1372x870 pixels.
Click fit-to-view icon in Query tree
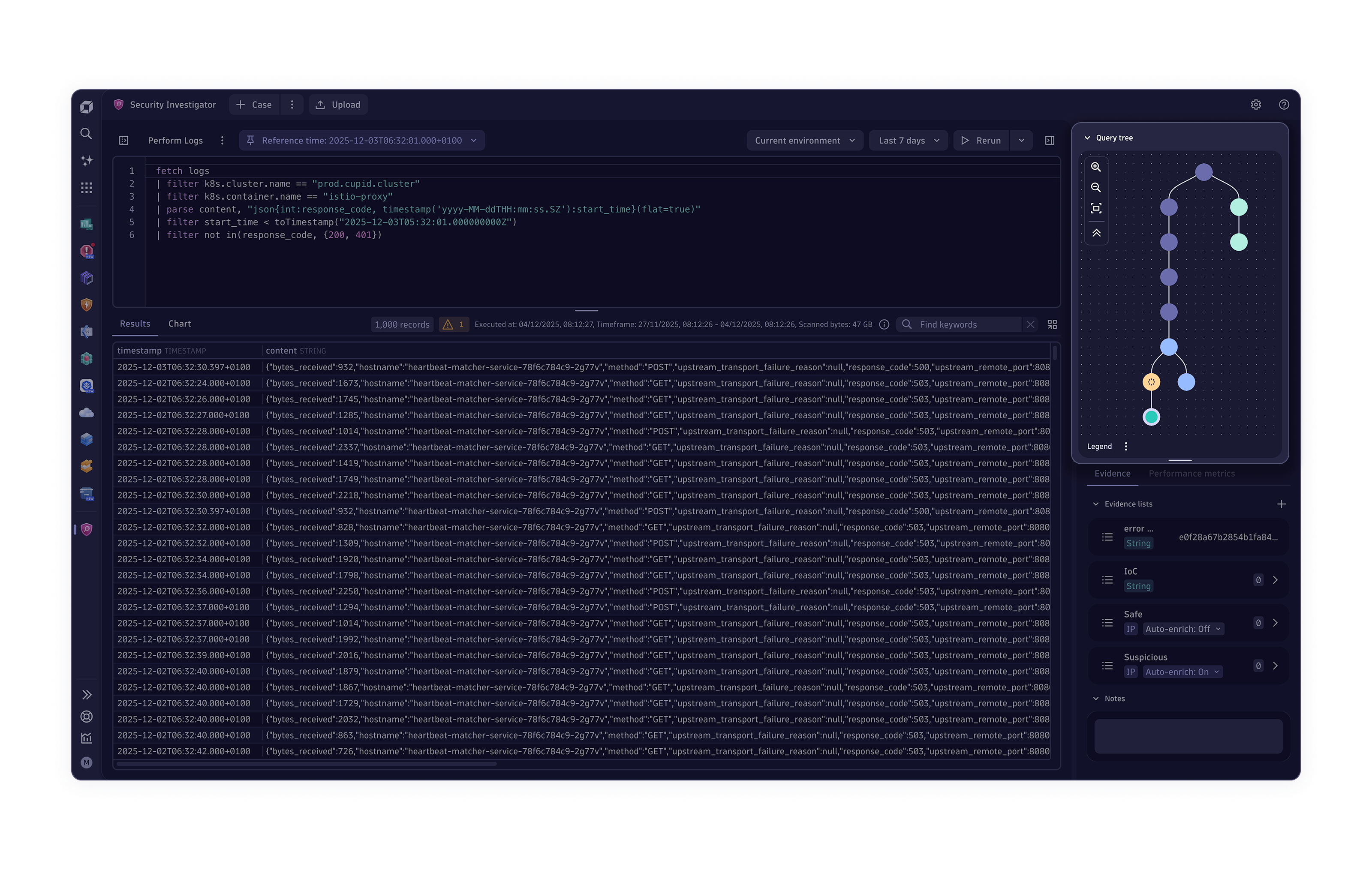(1095, 208)
